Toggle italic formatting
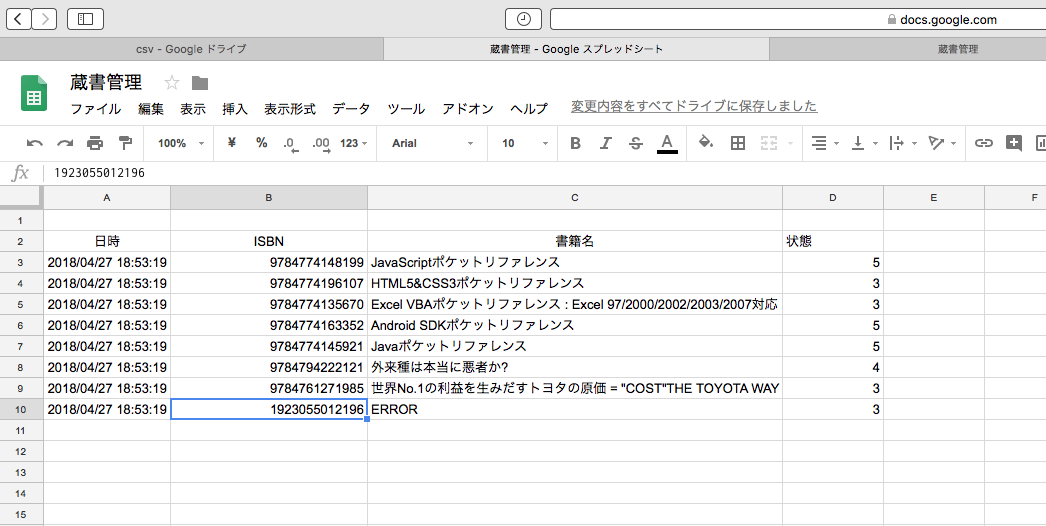The height and width of the screenshot is (526, 1046). pyautogui.click(x=605, y=143)
